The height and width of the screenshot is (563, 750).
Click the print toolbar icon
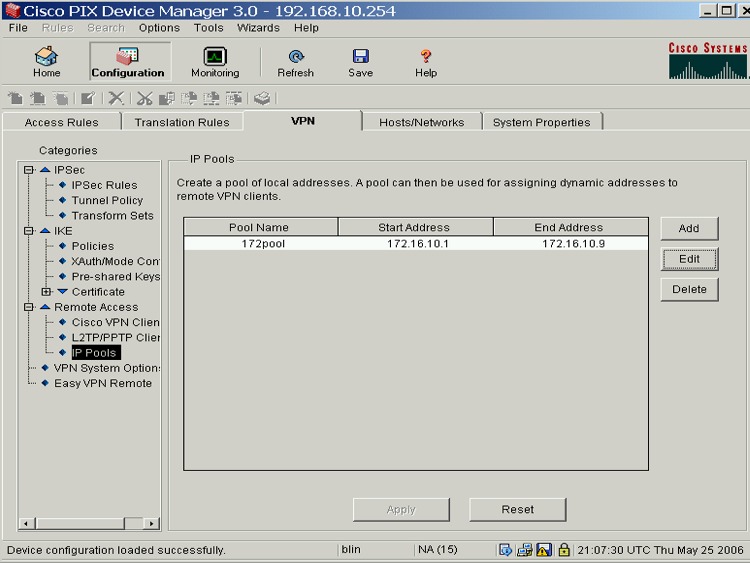[262, 99]
